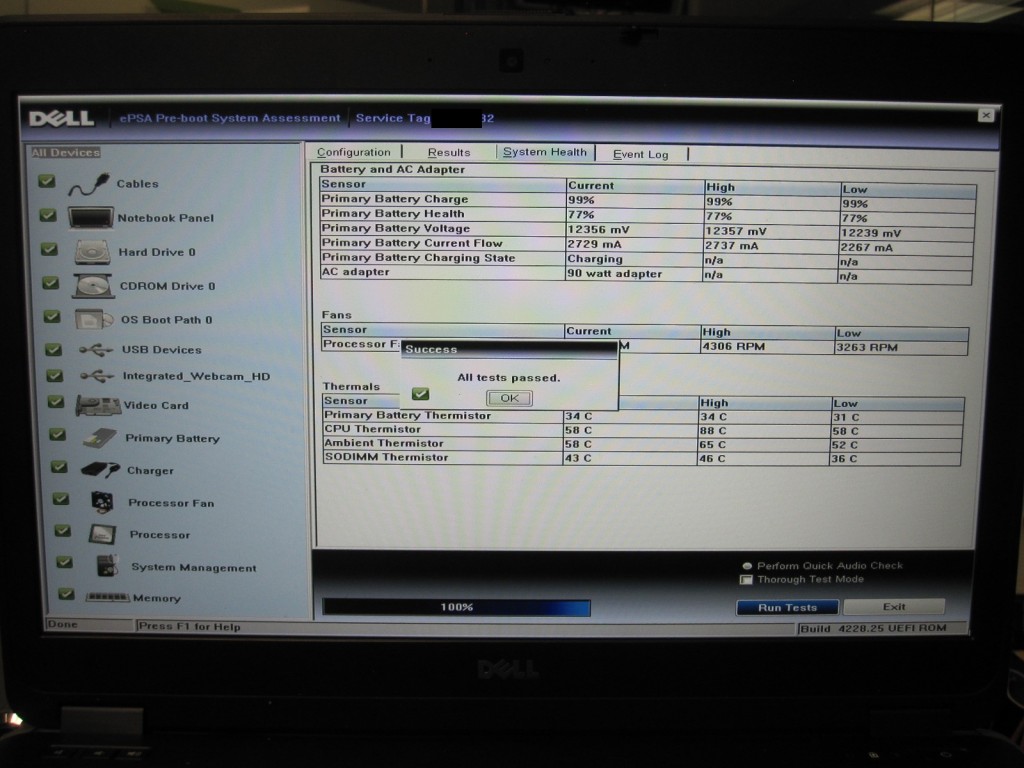Click the 'Primary Battery Voltage' row label
The image size is (1024, 768).
coord(396,228)
